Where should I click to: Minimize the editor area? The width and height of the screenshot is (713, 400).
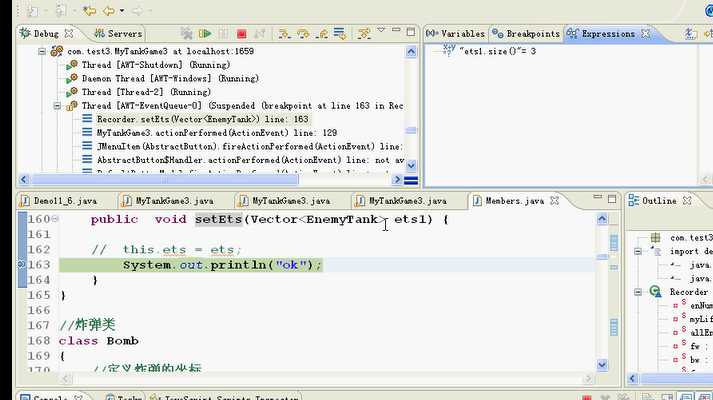(598, 197)
